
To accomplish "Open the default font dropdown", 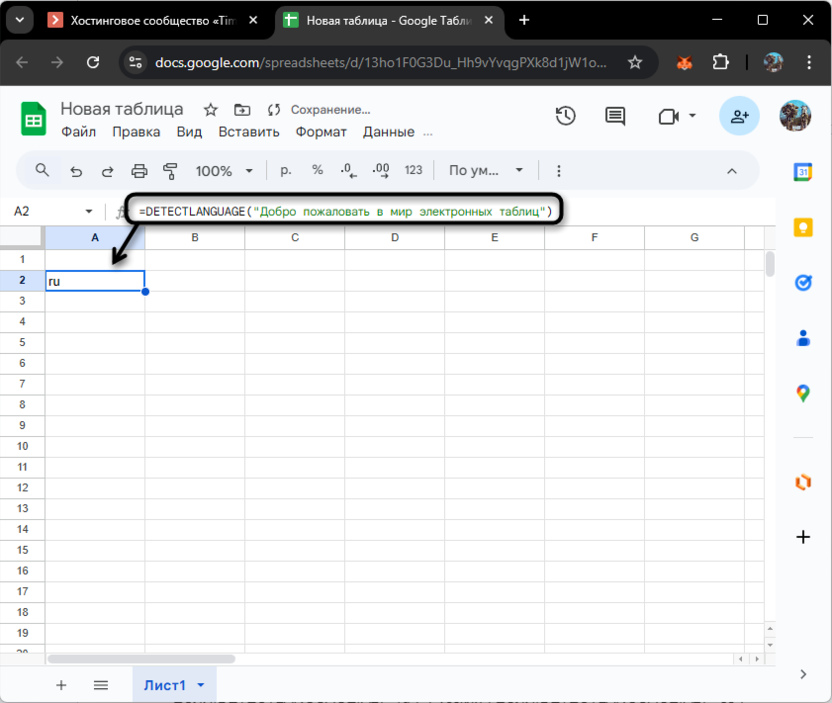I will (486, 170).
